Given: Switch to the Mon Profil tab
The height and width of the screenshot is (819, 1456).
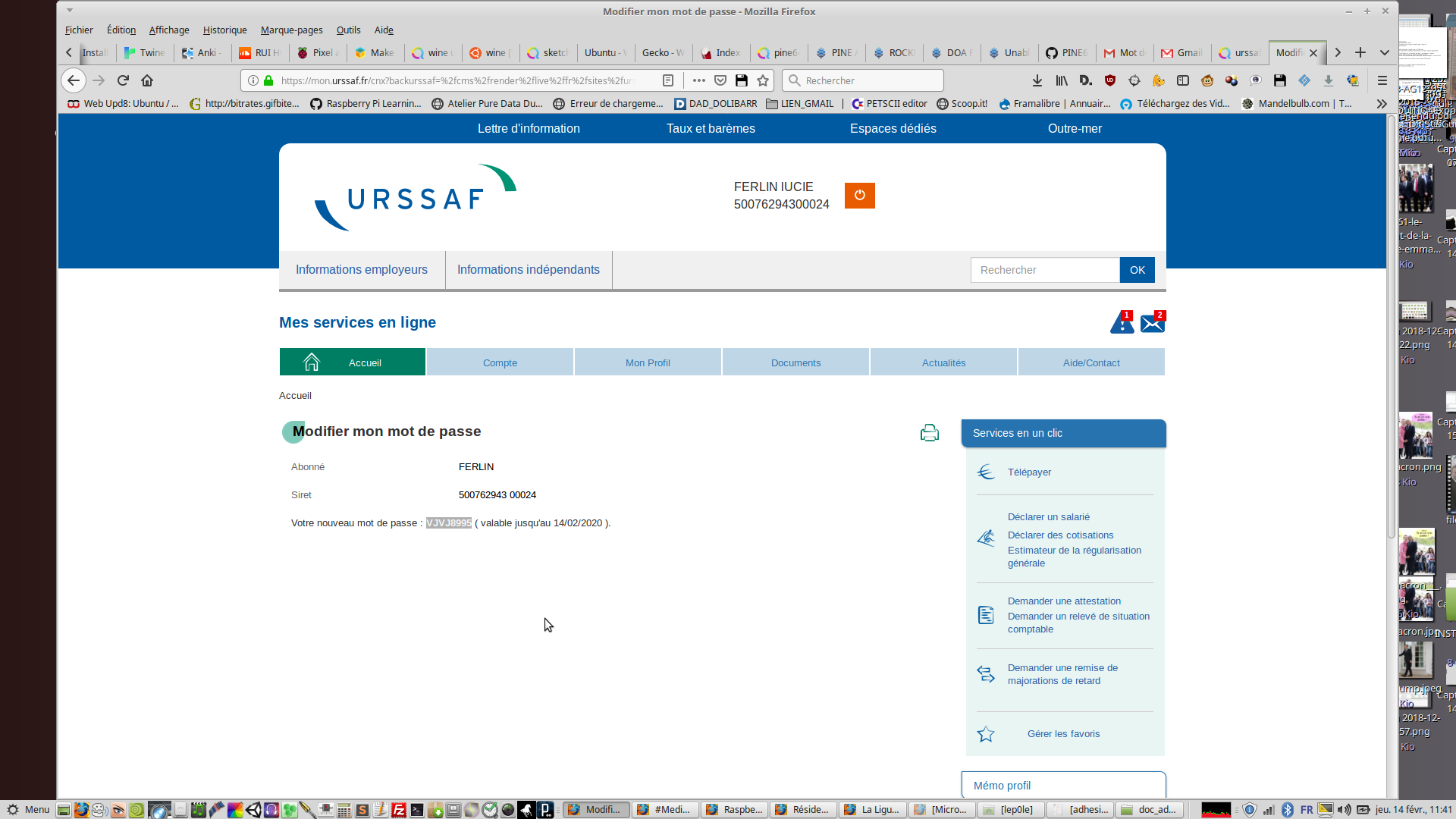Looking at the screenshot, I should point(648,362).
